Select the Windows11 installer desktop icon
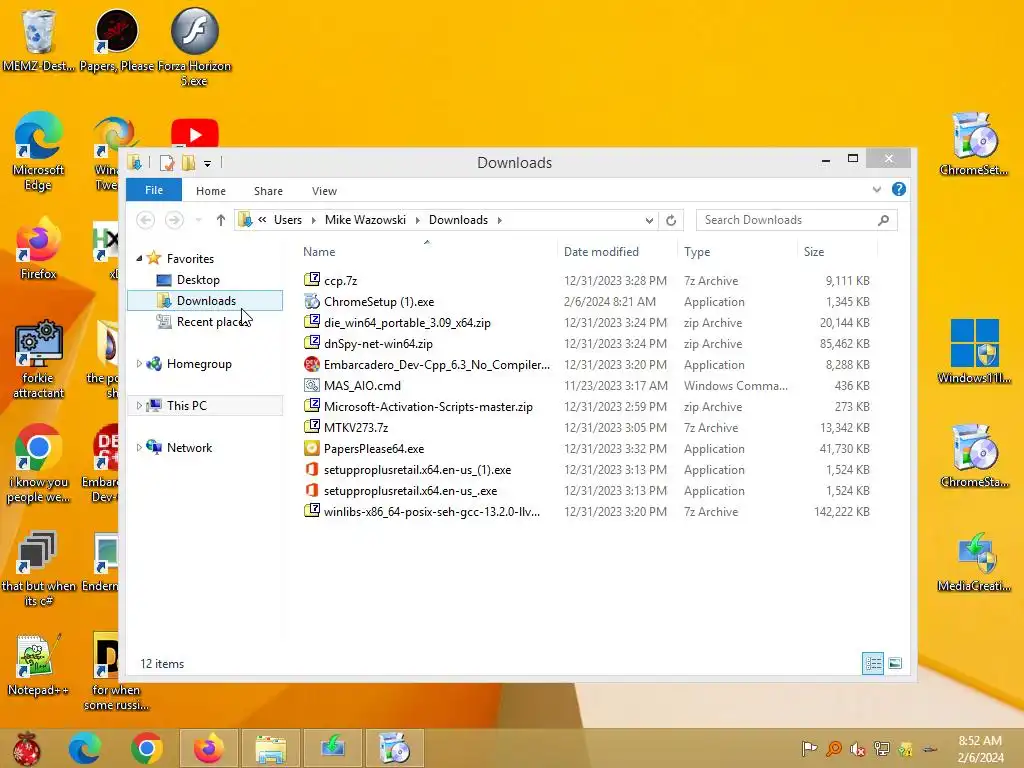The image size is (1024, 768). [x=974, y=351]
